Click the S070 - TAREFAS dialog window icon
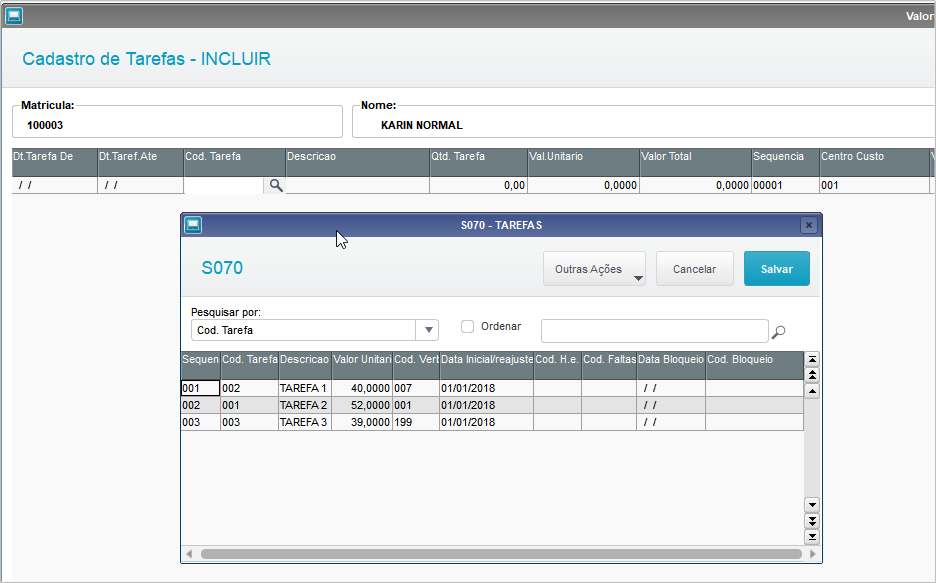 coord(193,225)
